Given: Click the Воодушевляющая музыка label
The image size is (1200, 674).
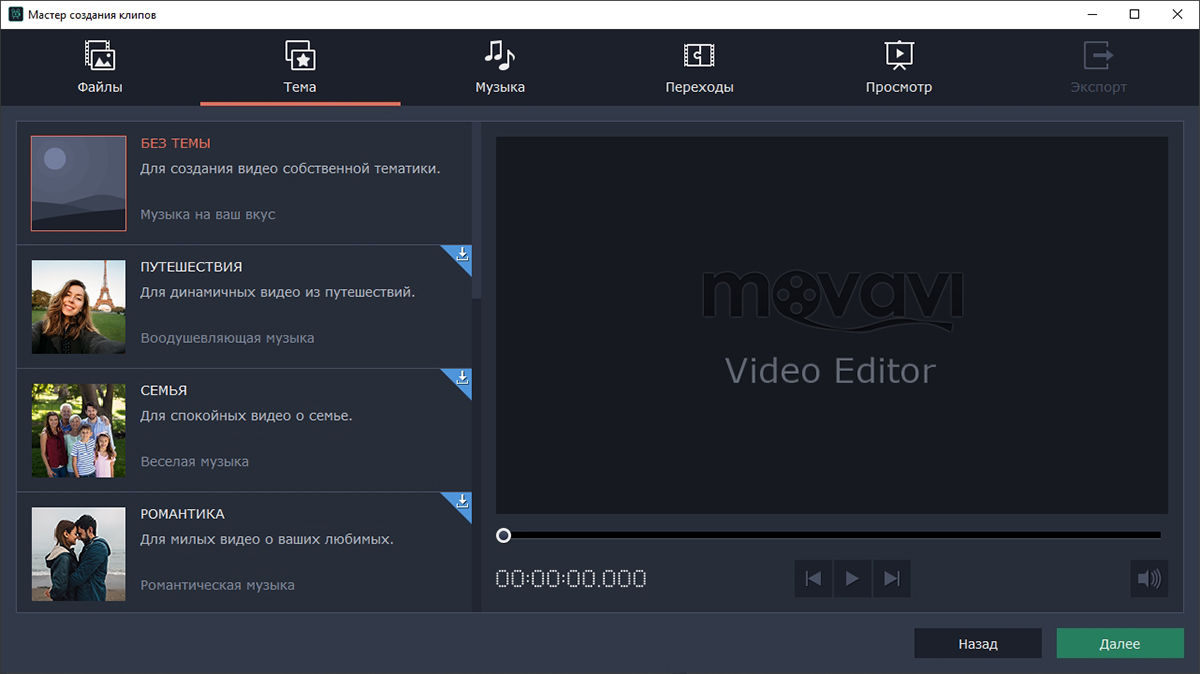Looking at the screenshot, I should point(227,338).
